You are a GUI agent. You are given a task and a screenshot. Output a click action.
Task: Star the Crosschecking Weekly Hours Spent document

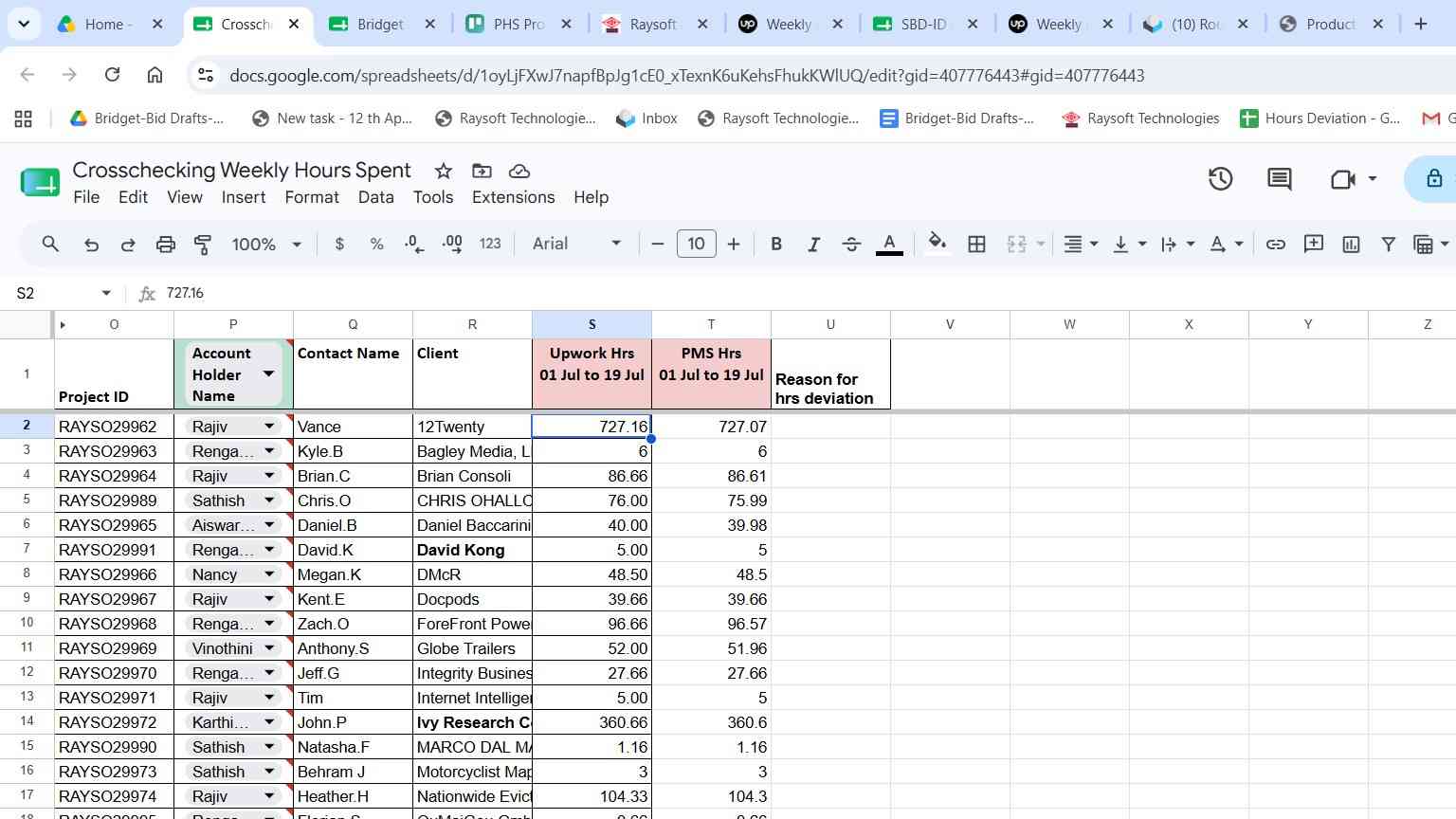pyautogui.click(x=443, y=171)
